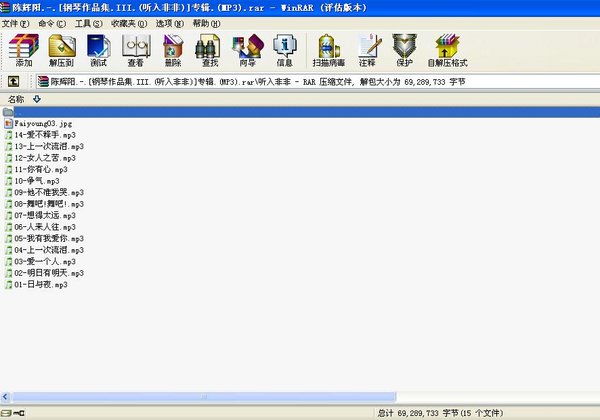
Task: Click the status bar total 69,289,733 字节
Action: pyautogui.click(x=418, y=413)
